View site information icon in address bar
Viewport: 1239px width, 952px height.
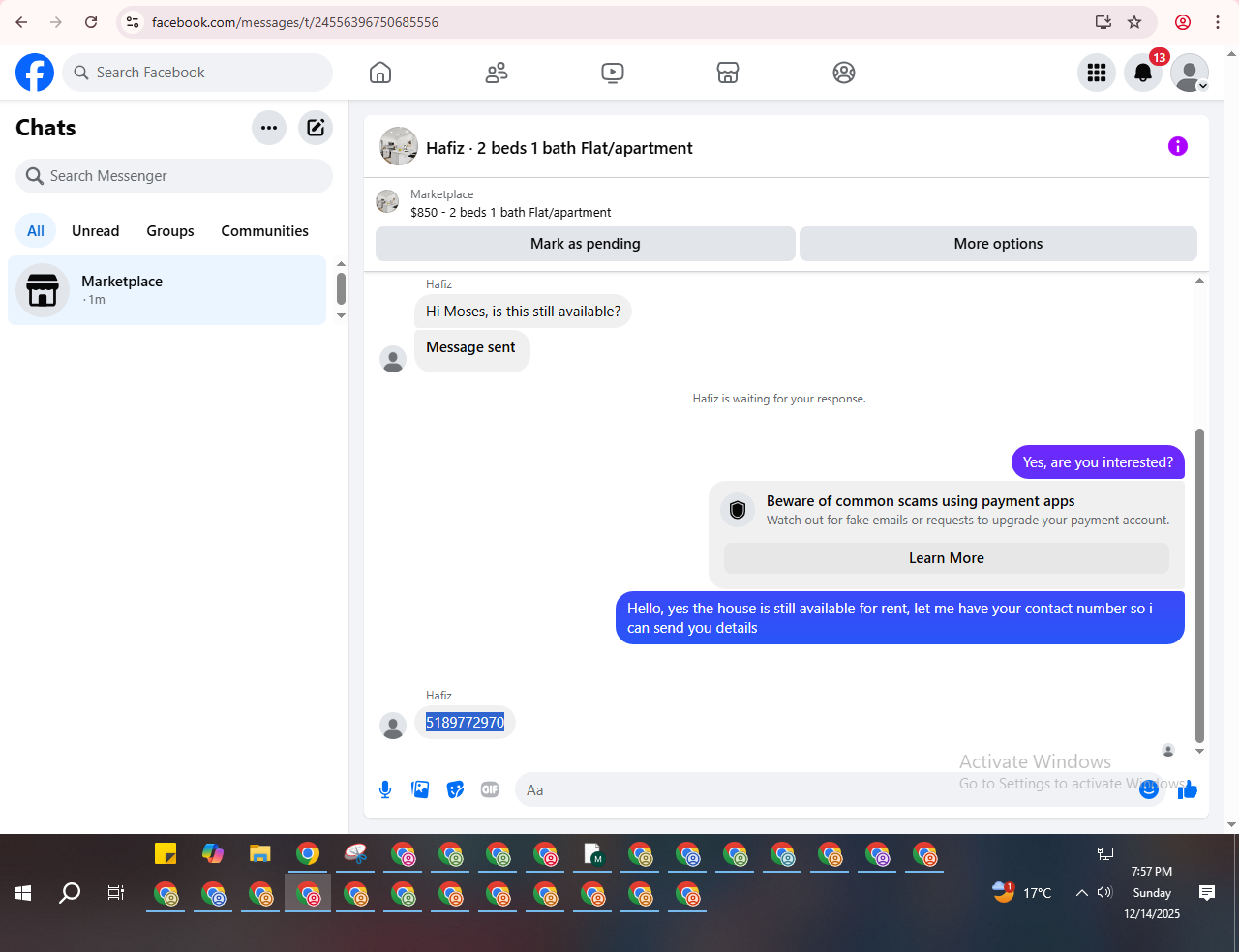pyautogui.click(x=133, y=22)
